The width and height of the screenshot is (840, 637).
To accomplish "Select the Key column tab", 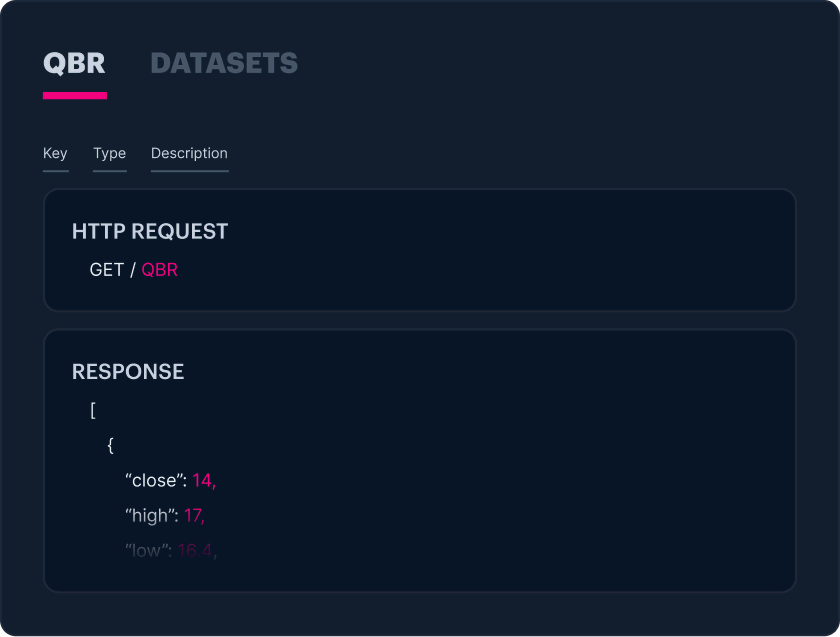I will 55,153.
